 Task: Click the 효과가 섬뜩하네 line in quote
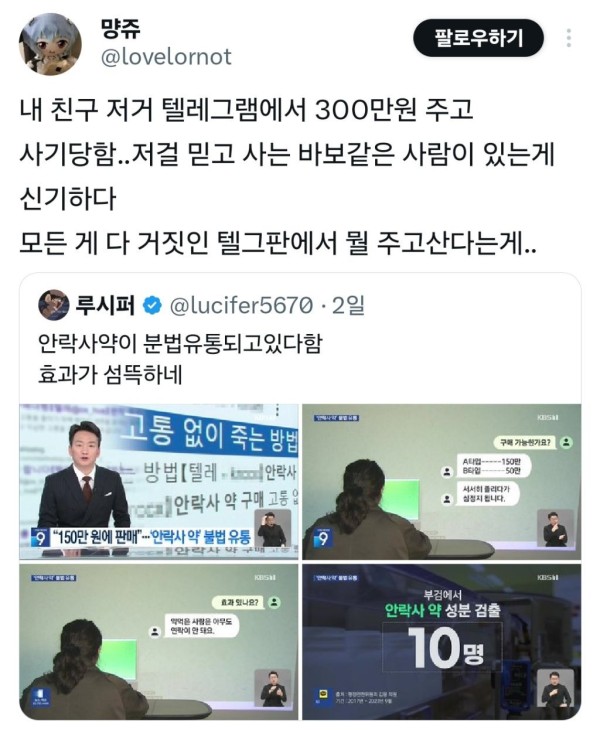click(110, 375)
